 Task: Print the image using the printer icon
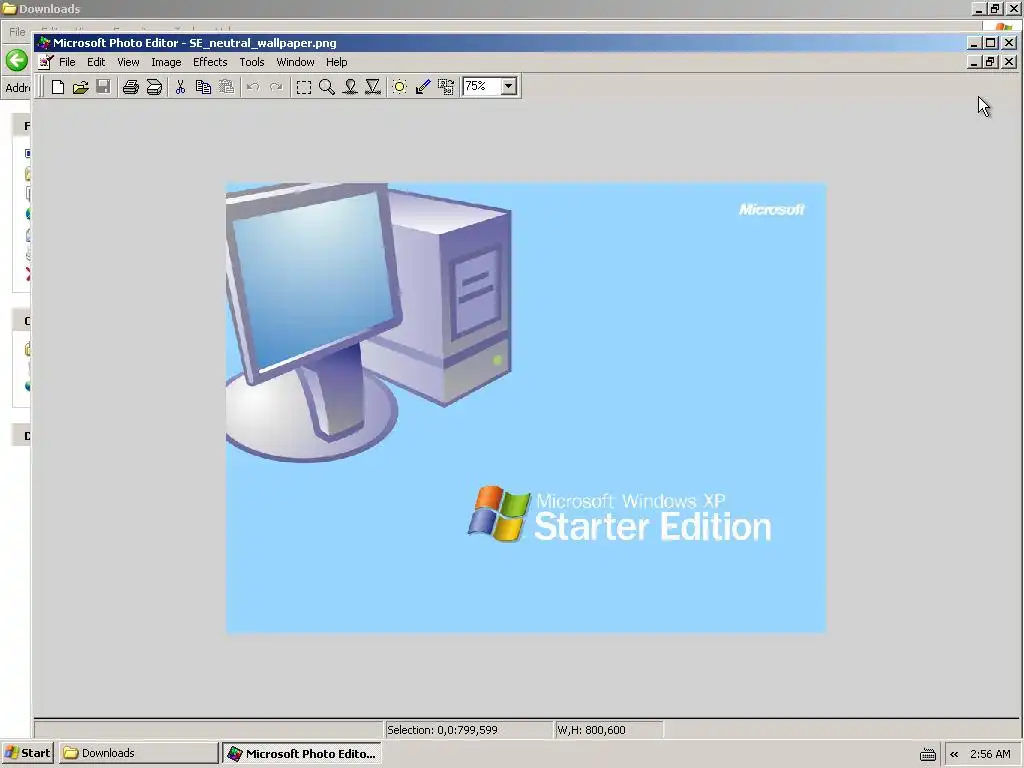(131, 87)
